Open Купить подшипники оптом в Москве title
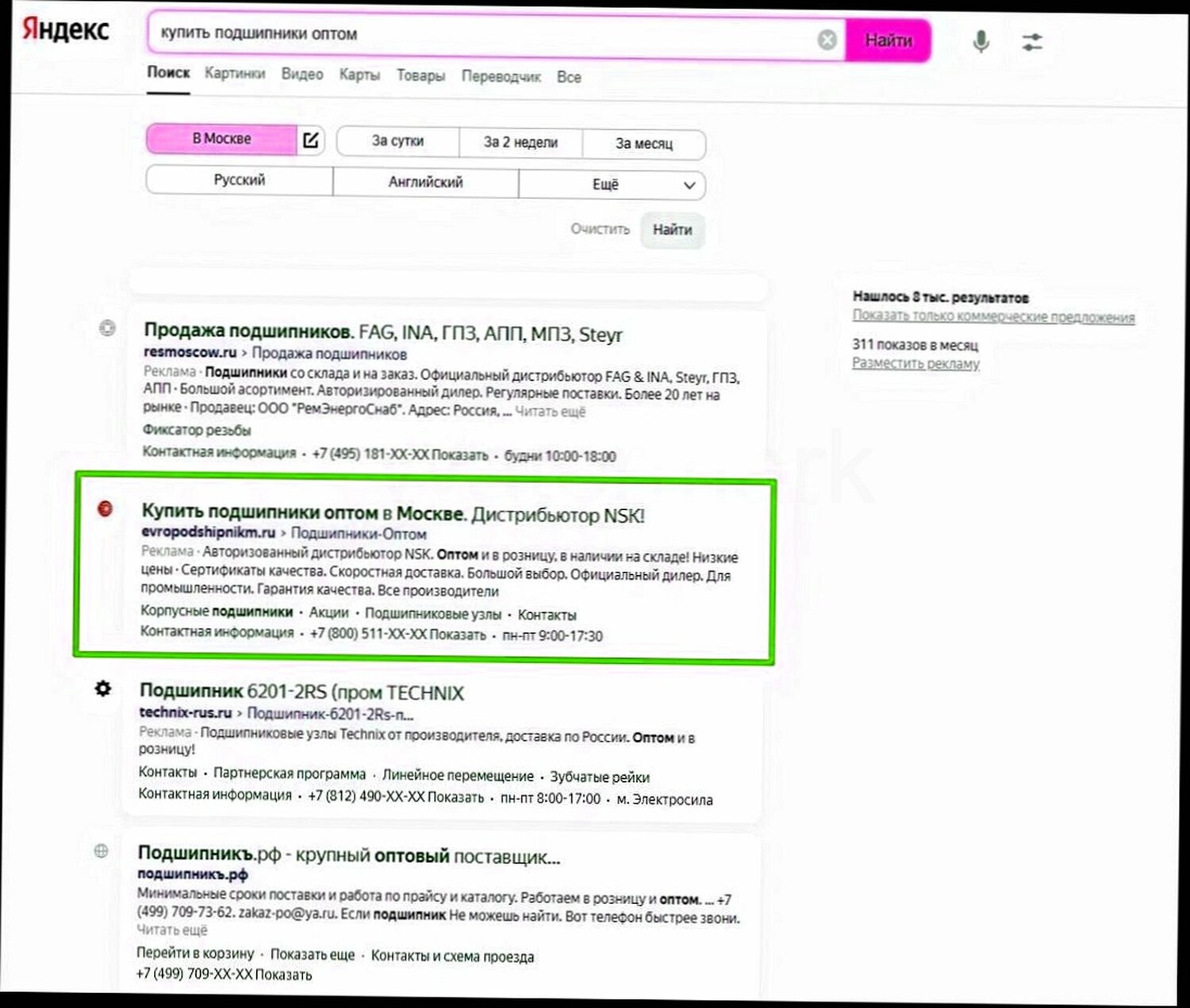This screenshot has height=1008, width=1190. tap(393, 513)
